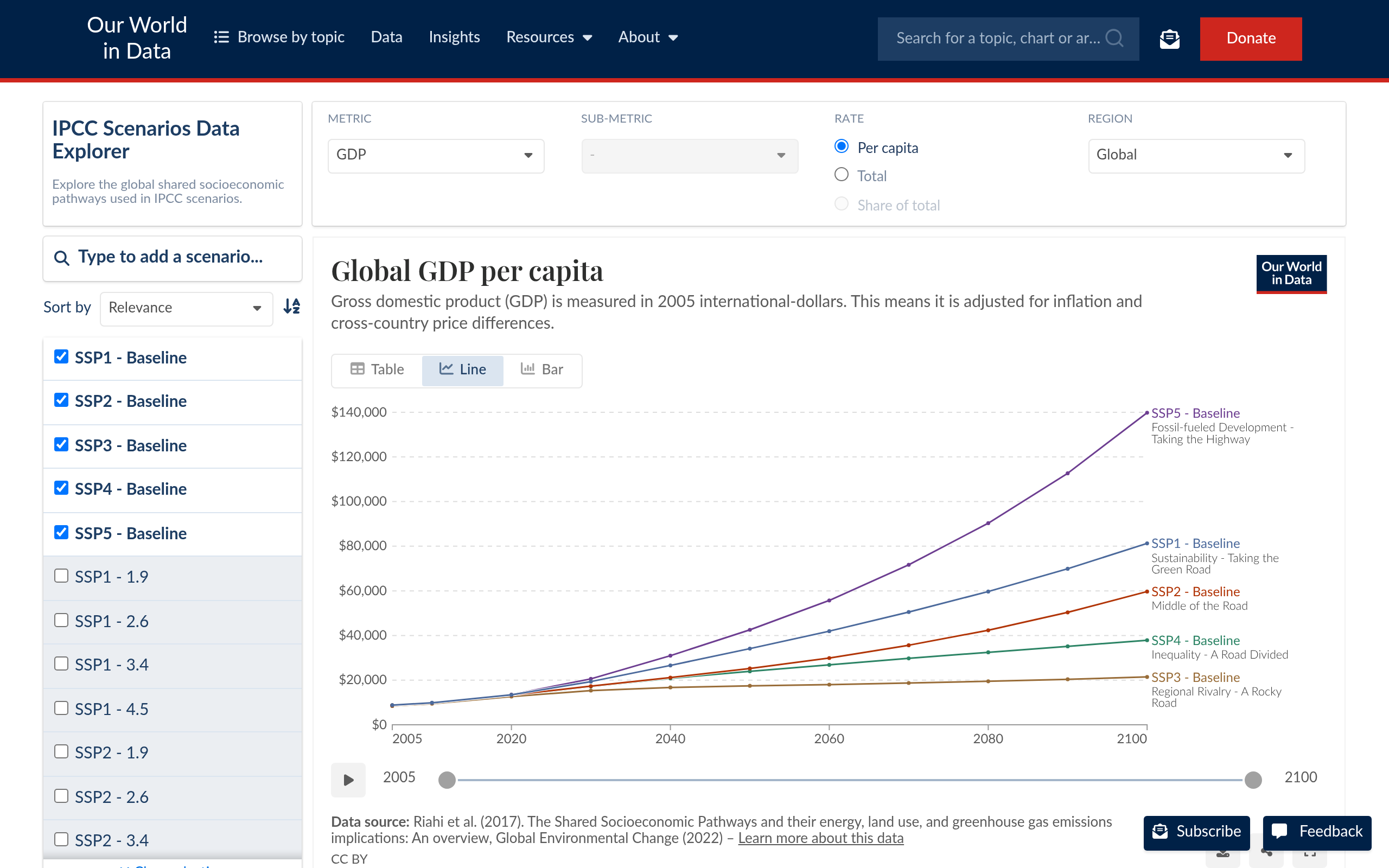Click the Type to add a scenario field
The height and width of the screenshot is (868, 1389).
coord(172,258)
